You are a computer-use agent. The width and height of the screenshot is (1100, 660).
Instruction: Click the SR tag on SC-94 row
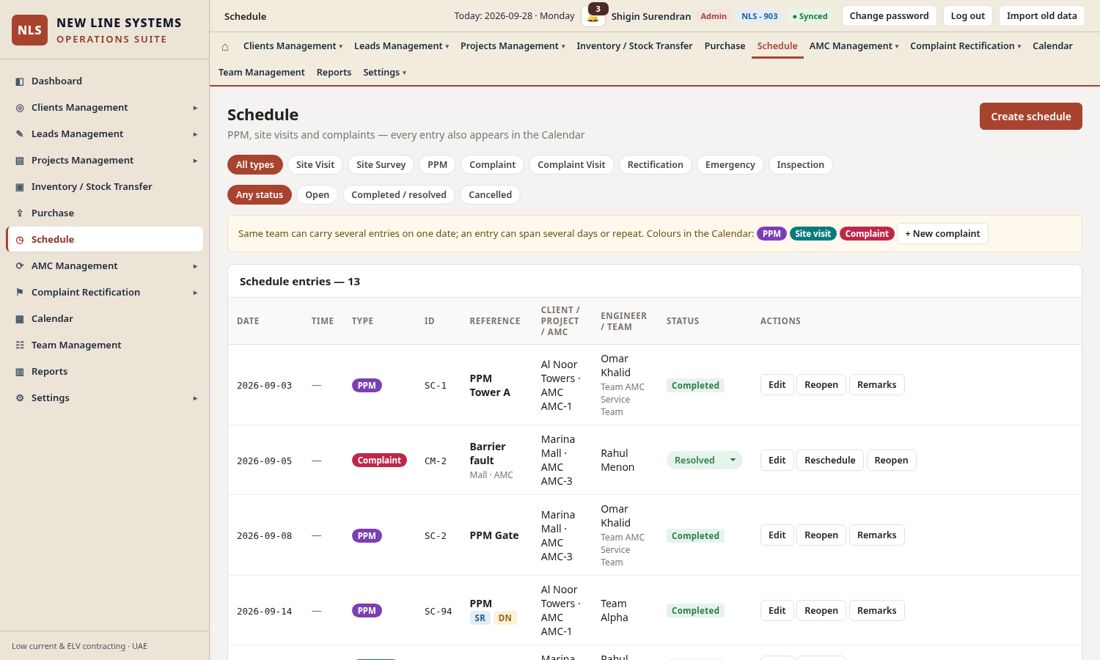tap(480, 618)
